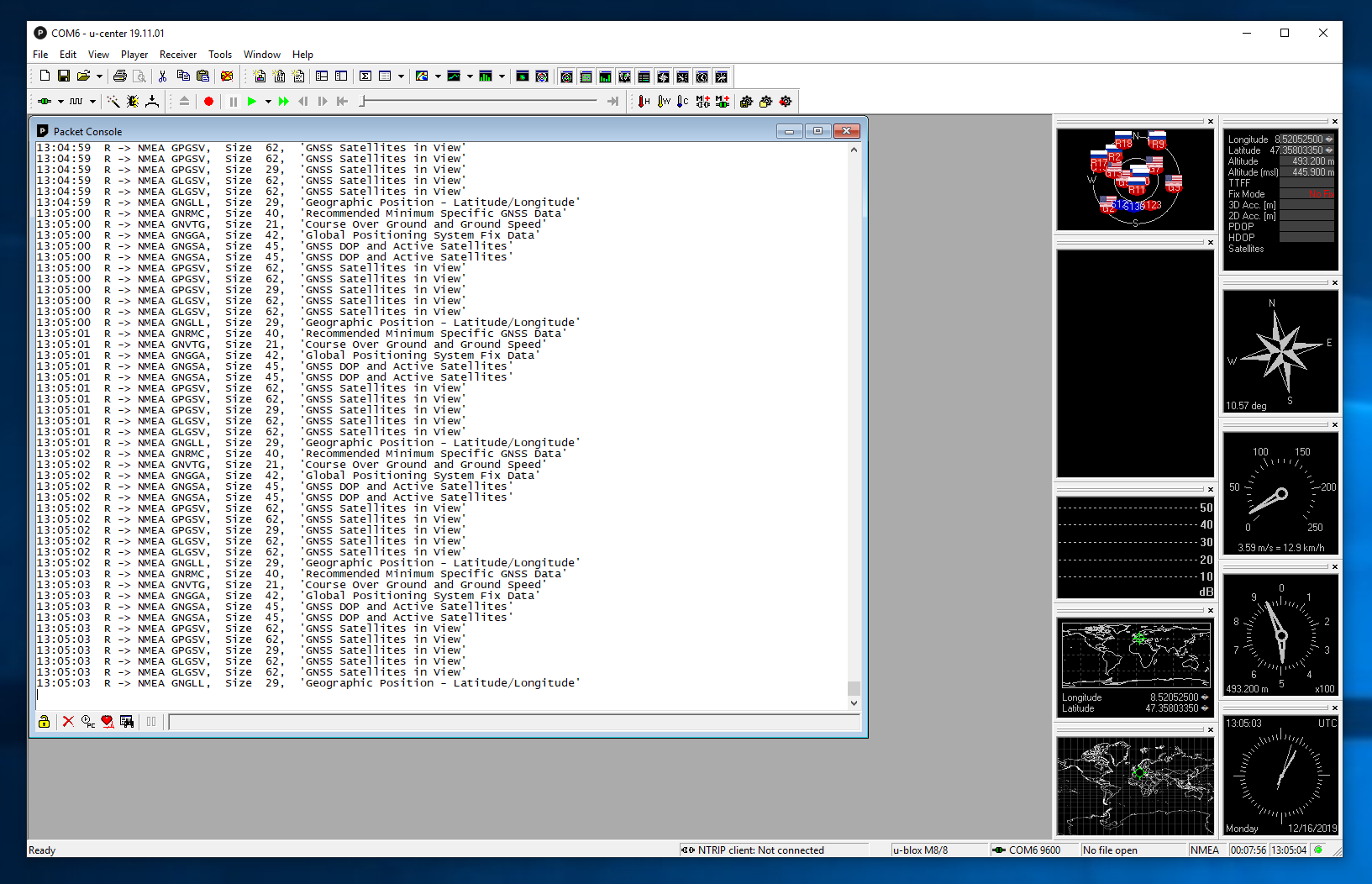Image resolution: width=1372 pixels, height=884 pixels.
Task: Open the baudrate dropdown arrow
Action: pyautogui.click(x=92, y=102)
